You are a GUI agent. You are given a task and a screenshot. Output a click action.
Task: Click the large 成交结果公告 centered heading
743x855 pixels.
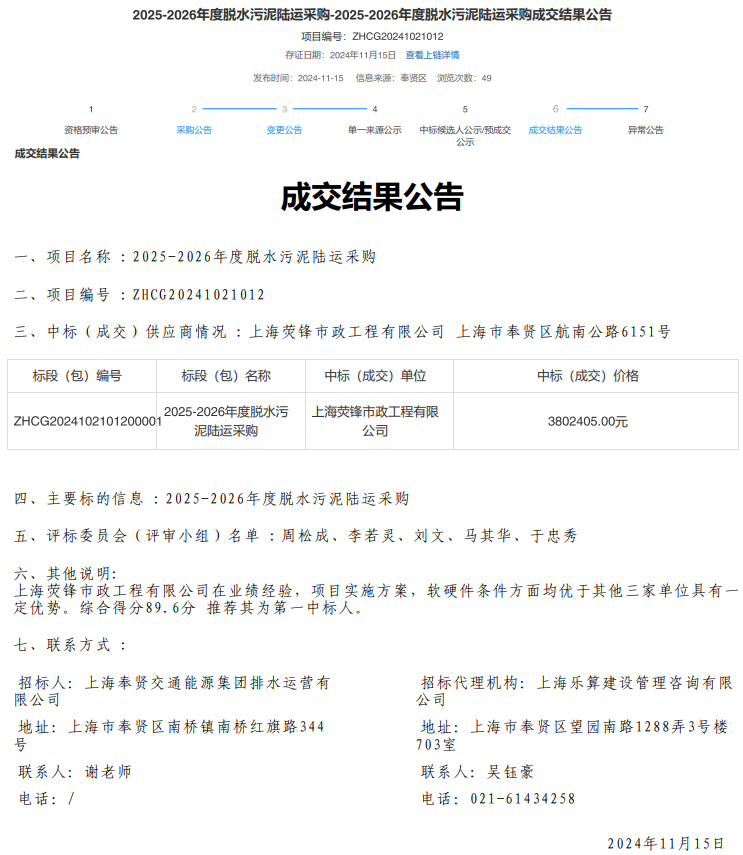point(372,198)
